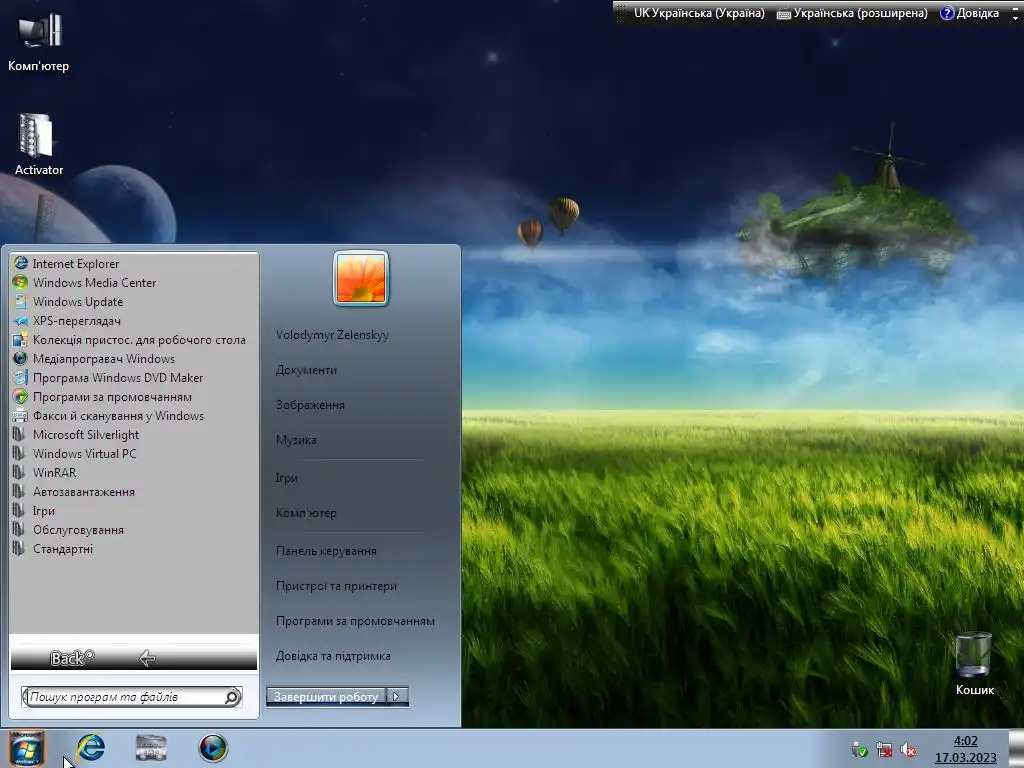Click the Медіапрогравач Windows icon
Viewport: 1024px width, 768px height.
click(21, 359)
